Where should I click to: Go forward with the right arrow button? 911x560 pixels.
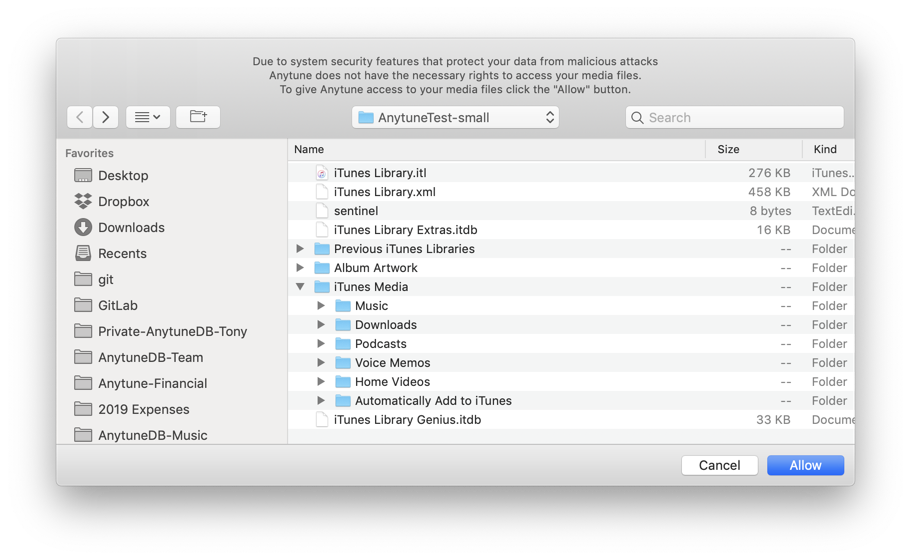pyautogui.click(x=106, y=117)
